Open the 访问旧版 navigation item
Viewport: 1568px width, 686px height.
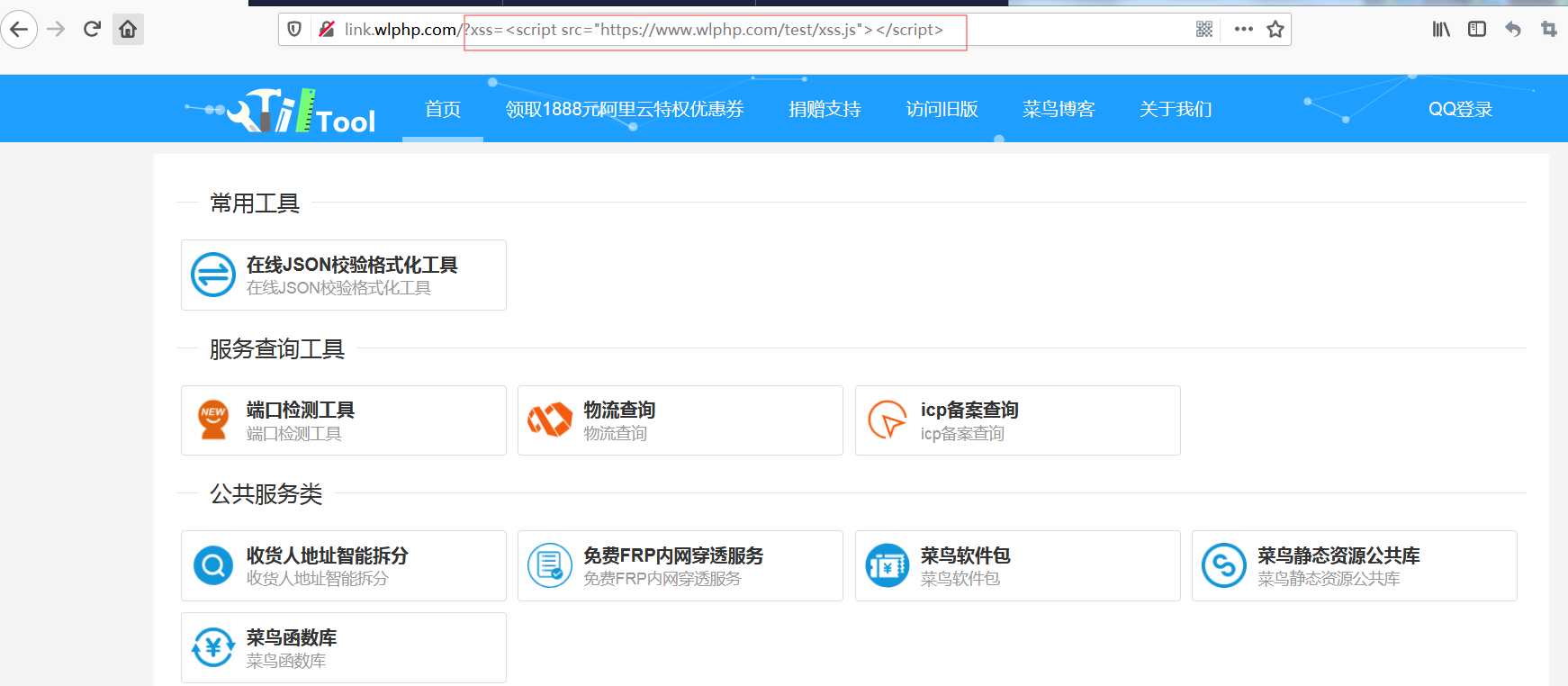(x=942, y=109)
